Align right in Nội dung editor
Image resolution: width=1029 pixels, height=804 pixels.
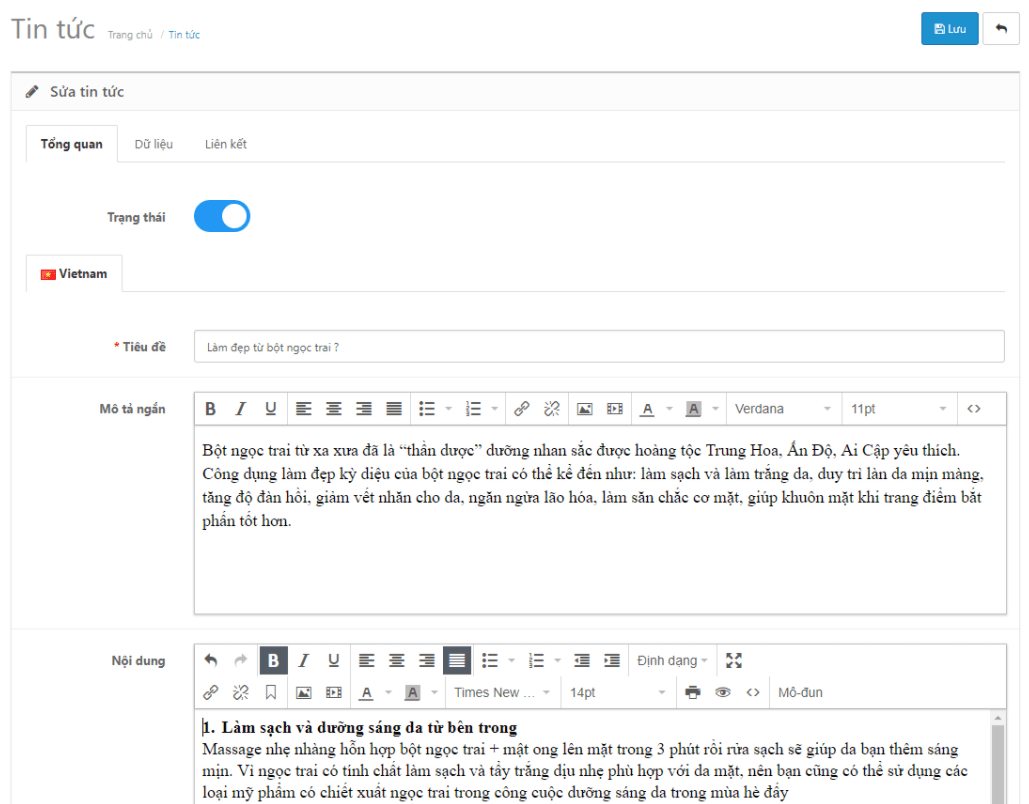tap(427, 660)
